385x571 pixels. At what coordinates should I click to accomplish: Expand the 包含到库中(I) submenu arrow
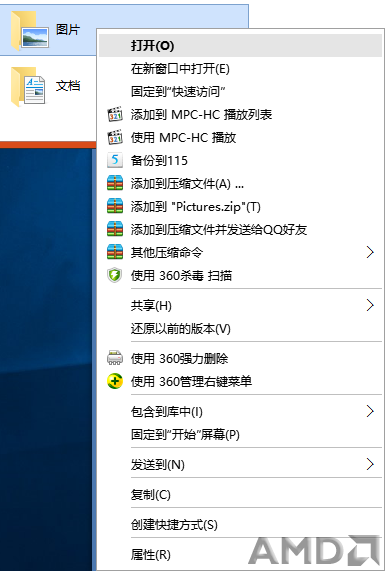370,411
